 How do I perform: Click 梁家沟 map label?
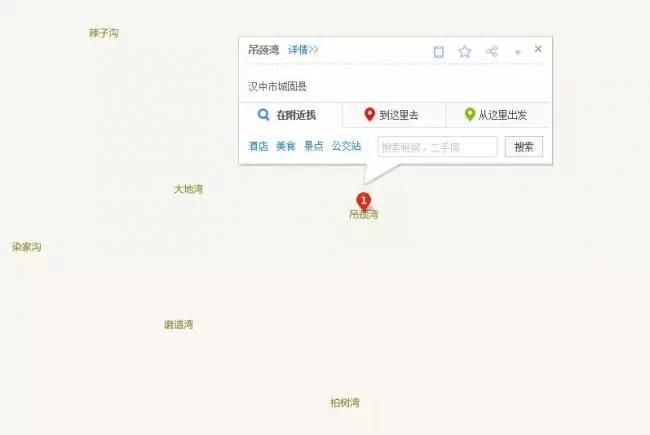click(27, 247)
